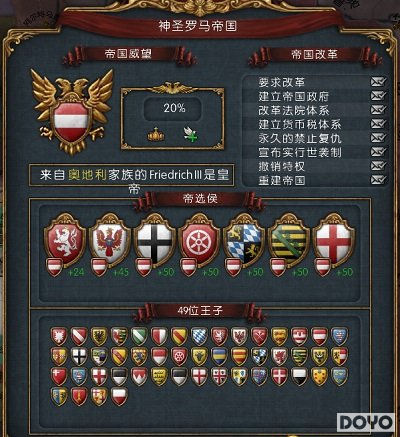Click the 20% imperial authority value box

coord(173,108)
